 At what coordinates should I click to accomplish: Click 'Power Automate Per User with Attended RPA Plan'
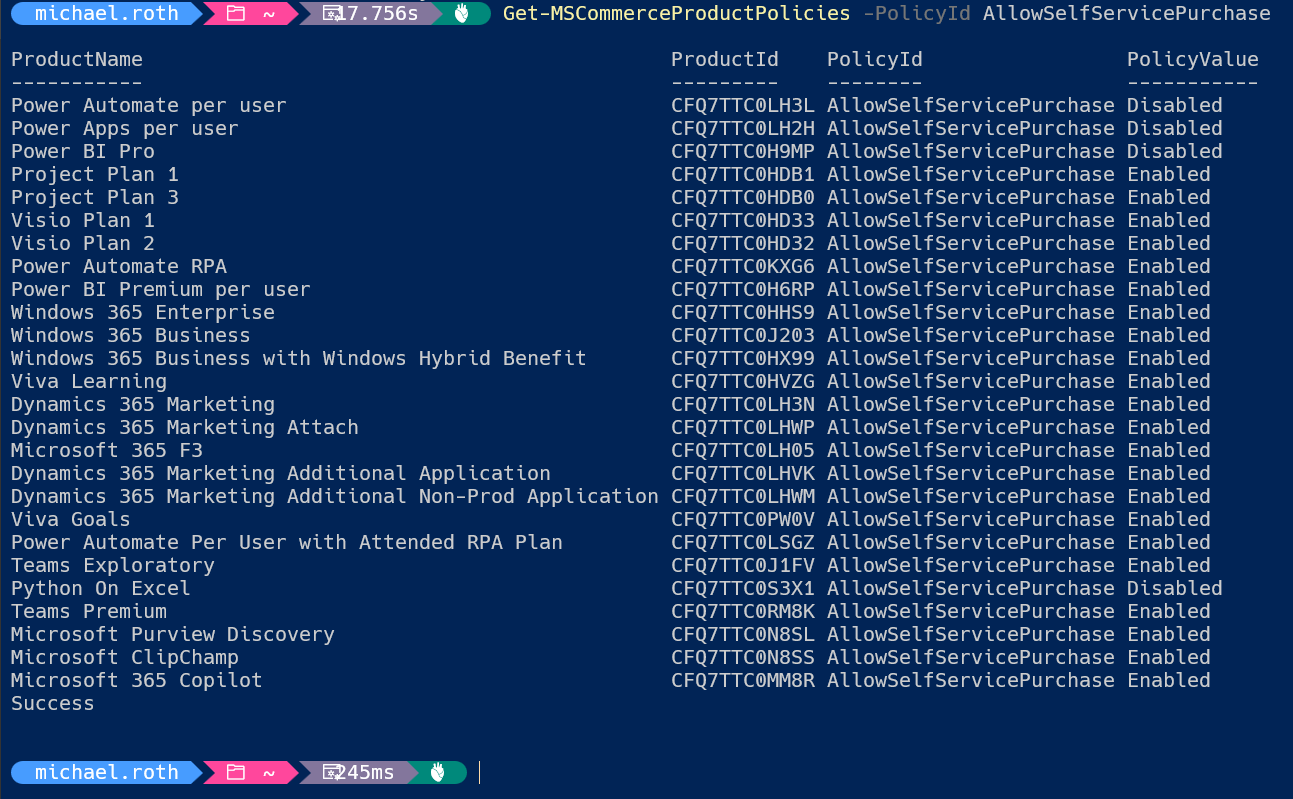pos(287,542)
